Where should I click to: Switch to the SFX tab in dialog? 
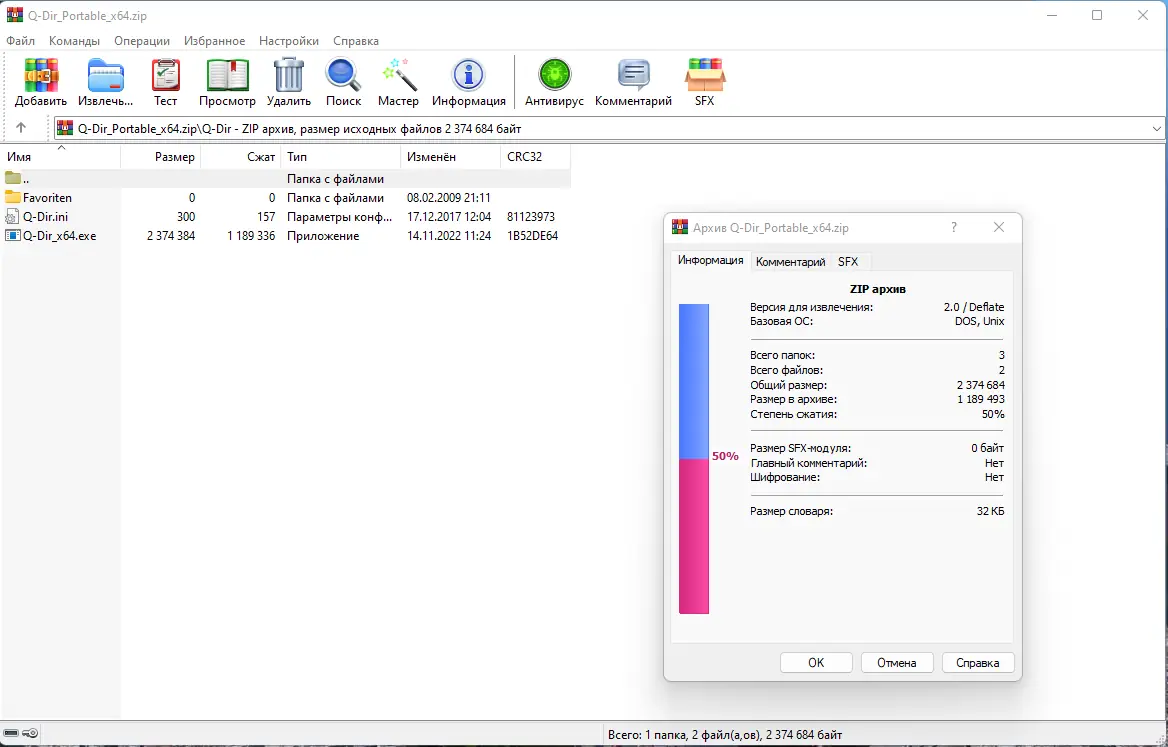(848, 261)
